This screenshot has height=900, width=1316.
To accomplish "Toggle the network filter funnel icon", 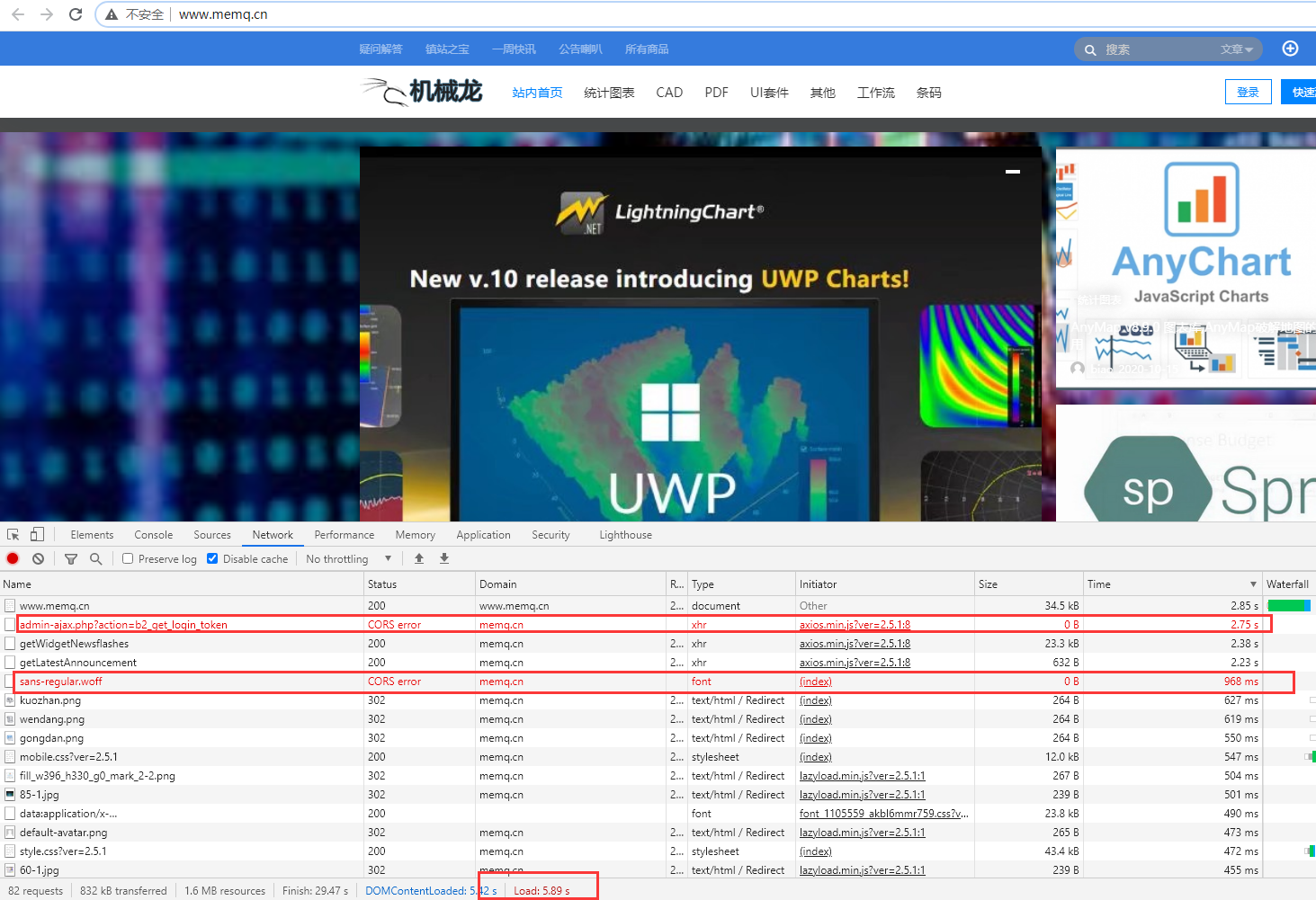I will tap(71, 558).
